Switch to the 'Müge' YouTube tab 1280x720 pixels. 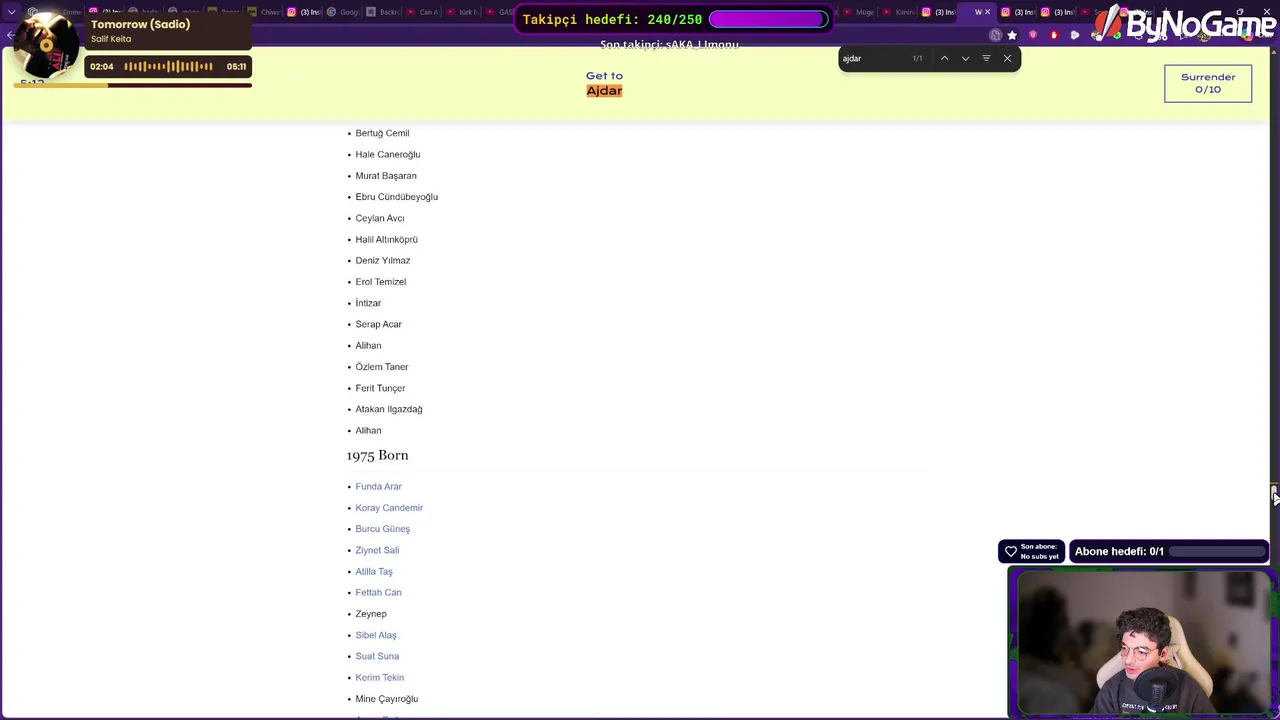859,12
